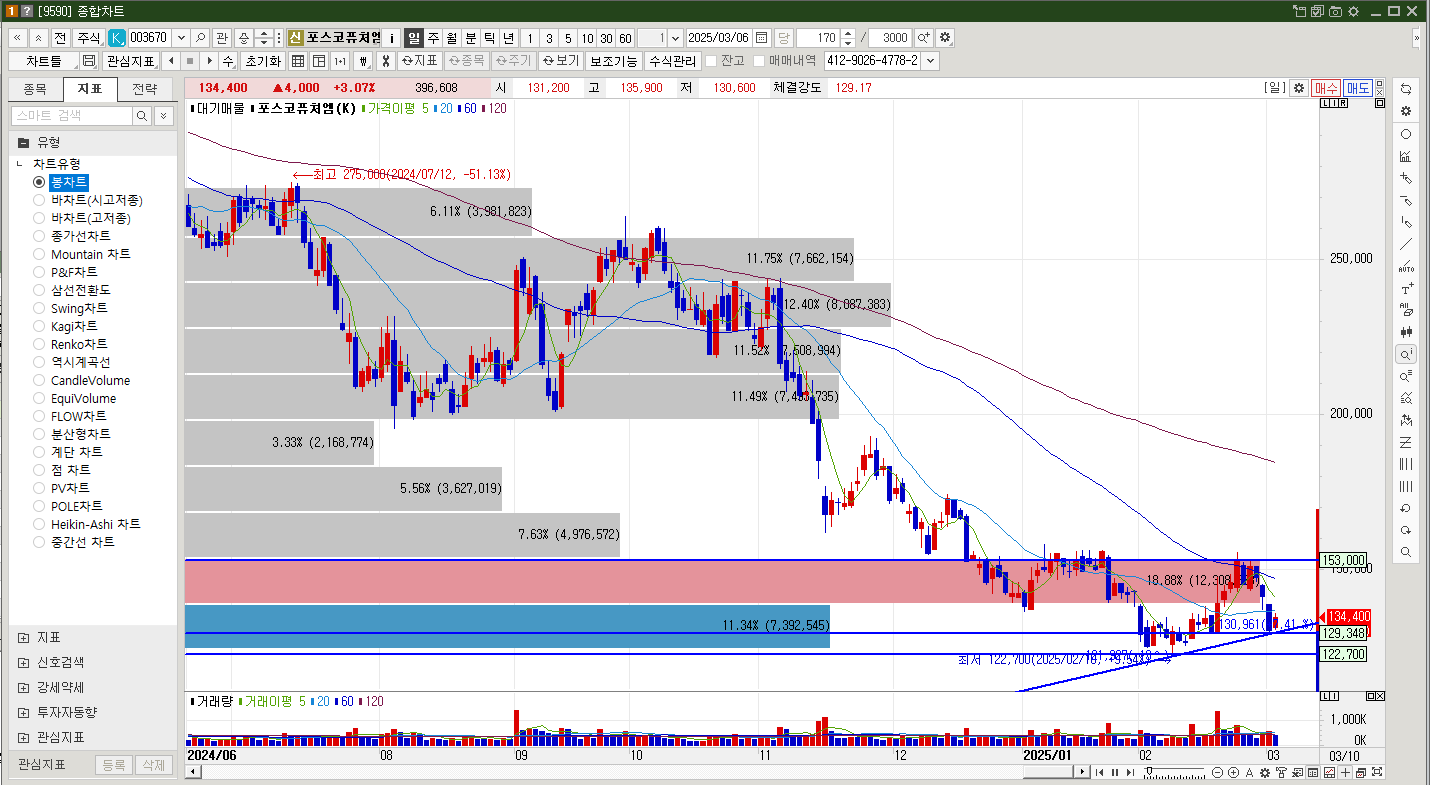The width and height of the screenshot is (1430, 785).
Task: Click the playback pause button below chart
Action: pos(1115,773)
